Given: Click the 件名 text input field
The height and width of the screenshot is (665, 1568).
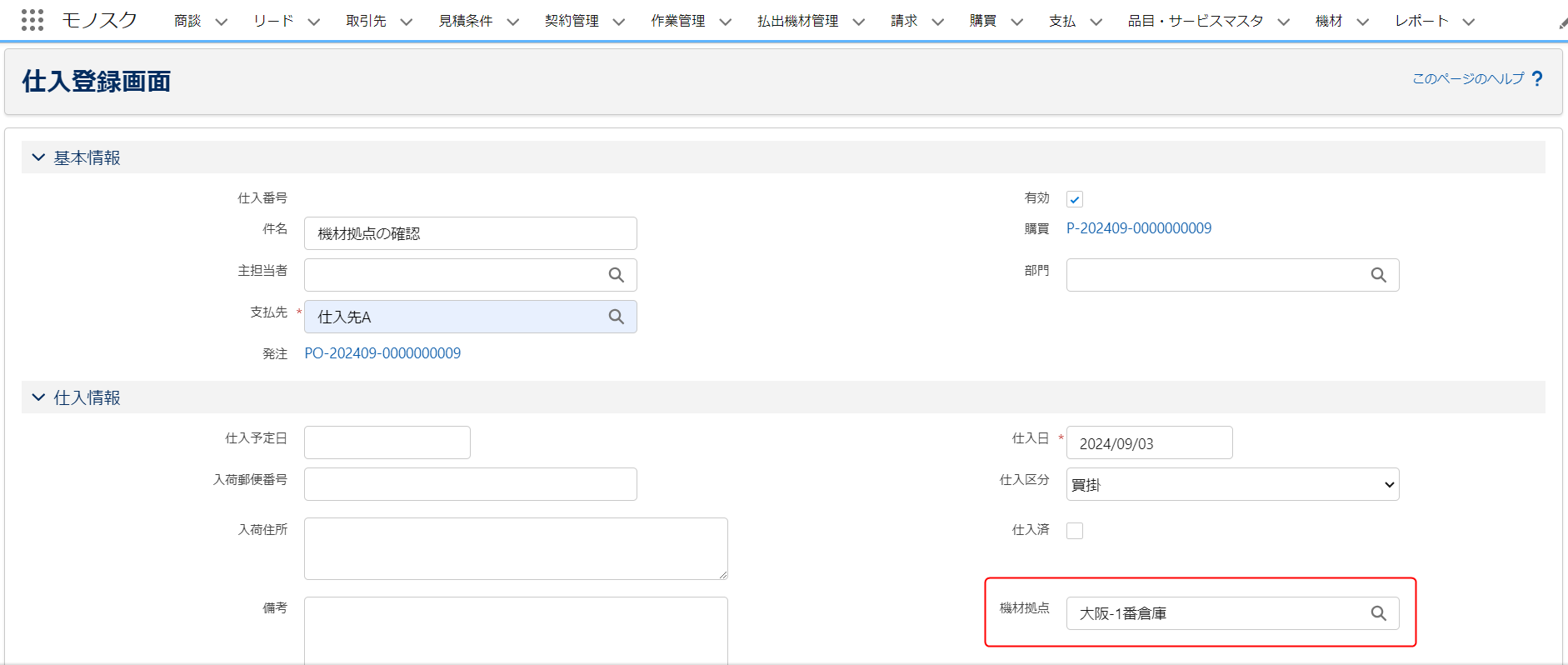Looking at the screenshot, I should pyautogui.click(x=470, y=233).
